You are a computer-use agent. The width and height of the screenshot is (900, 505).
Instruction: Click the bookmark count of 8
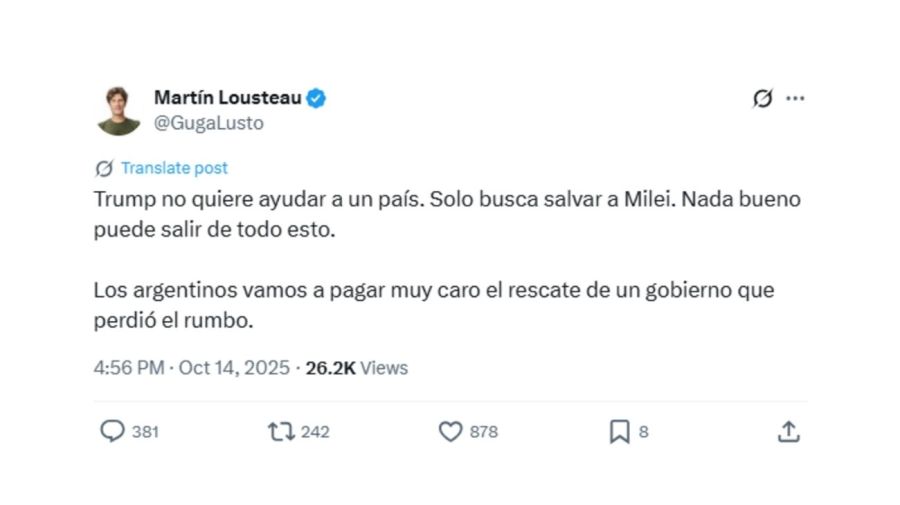(644, 432)
